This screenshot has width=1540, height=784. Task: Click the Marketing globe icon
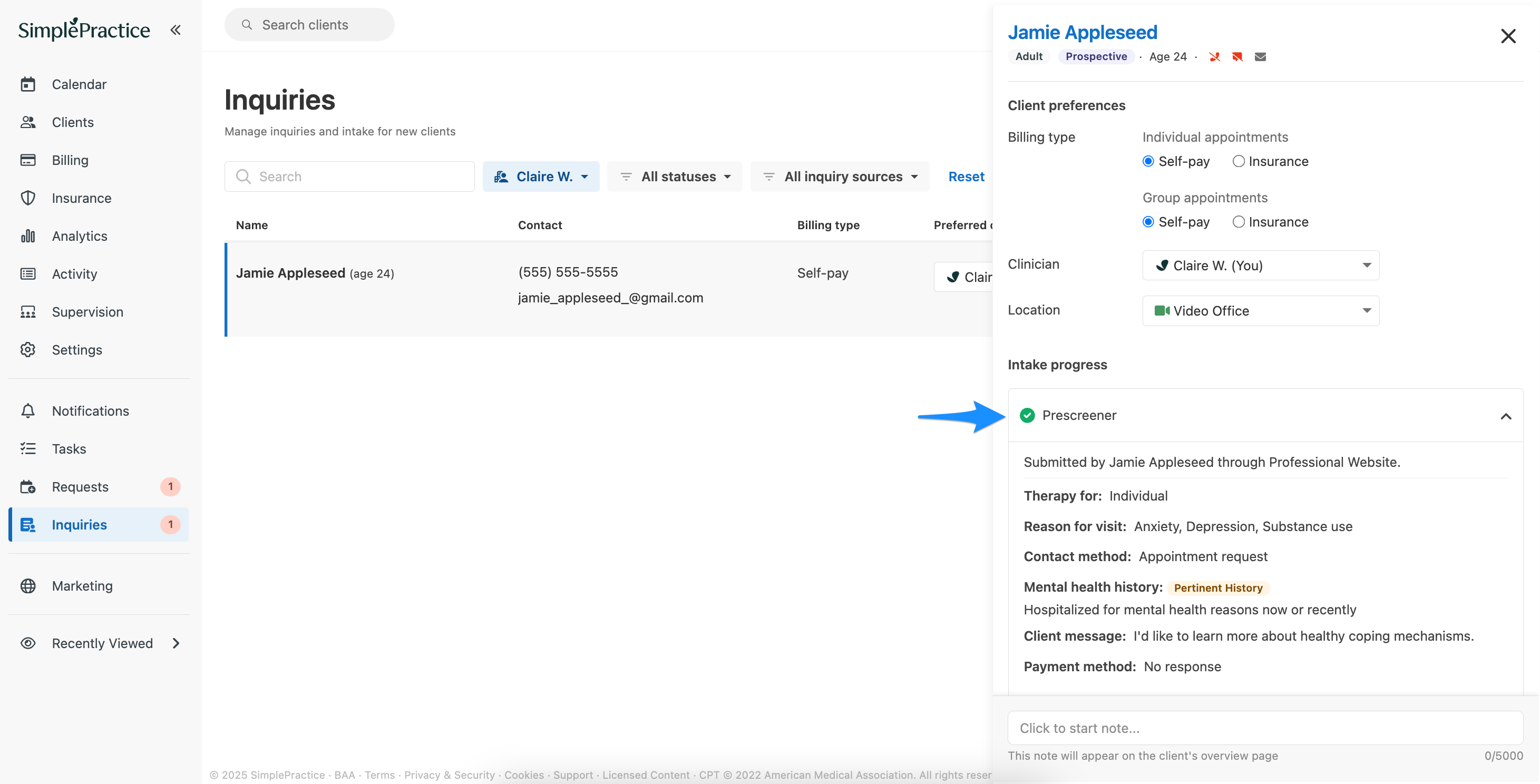pyautogui.click(x=28, y=586)
